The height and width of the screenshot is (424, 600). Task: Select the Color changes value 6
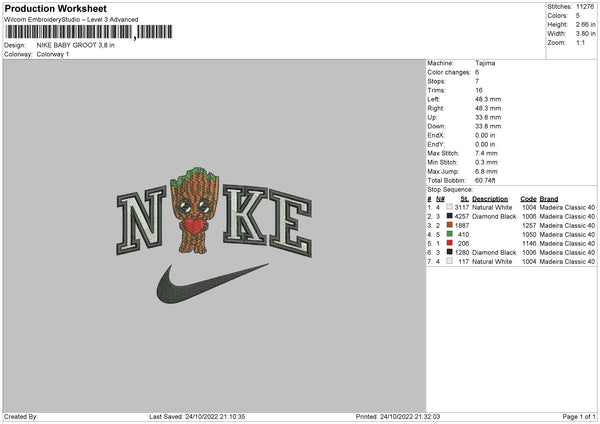477,72
